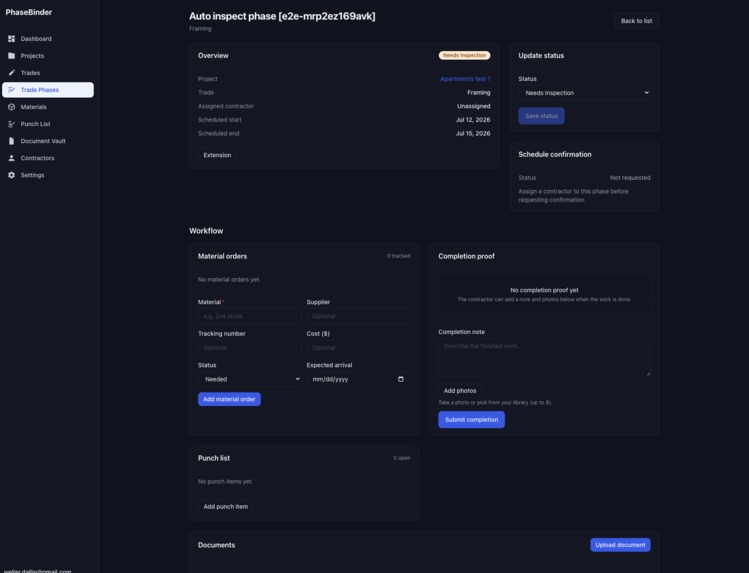Image resolution: width=749 pixels, height=573 pixels.
Task: Click the Dashboard grid icon
Action: coord(11,39)
